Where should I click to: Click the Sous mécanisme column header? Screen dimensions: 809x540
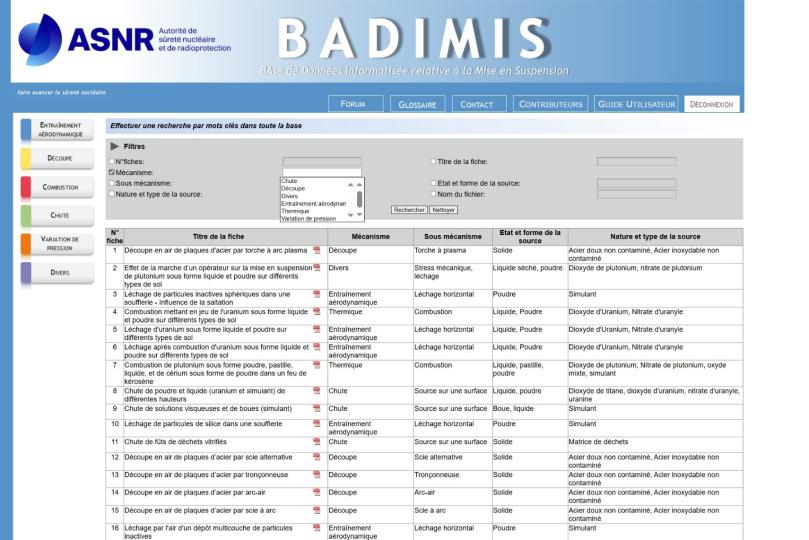(x=452, y=236)
